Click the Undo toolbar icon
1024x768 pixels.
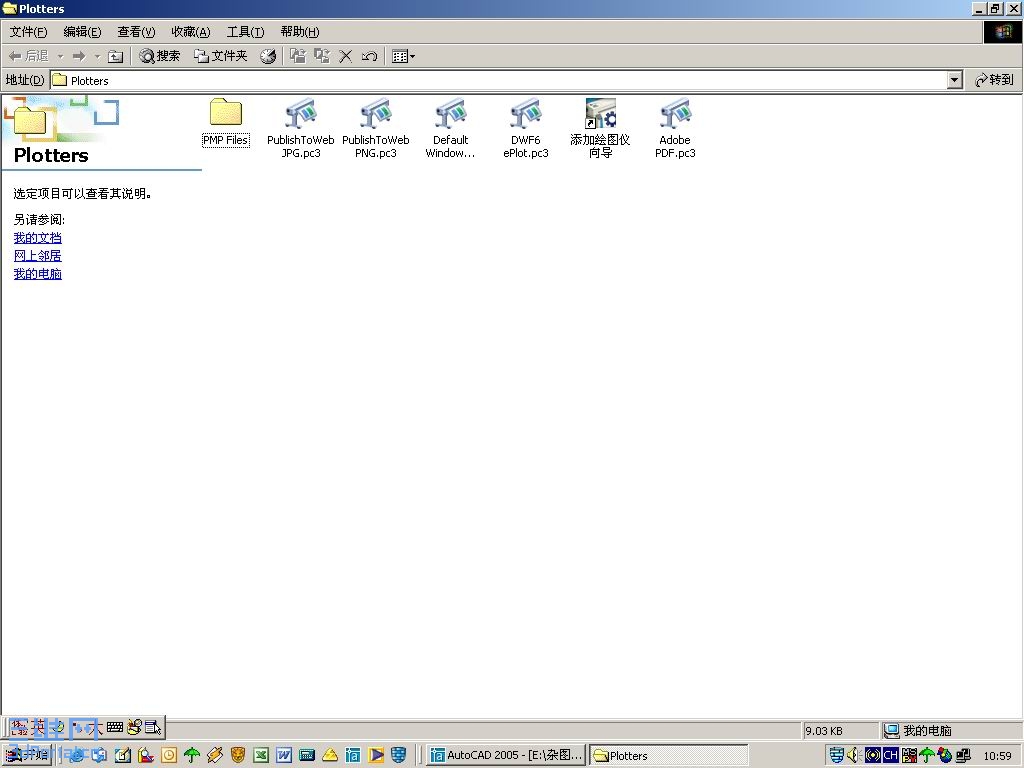tap(370, 57)
